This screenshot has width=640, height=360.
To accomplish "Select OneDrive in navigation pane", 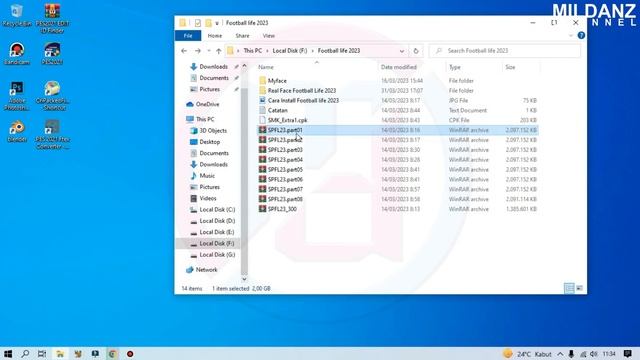I will pos(207,104).
